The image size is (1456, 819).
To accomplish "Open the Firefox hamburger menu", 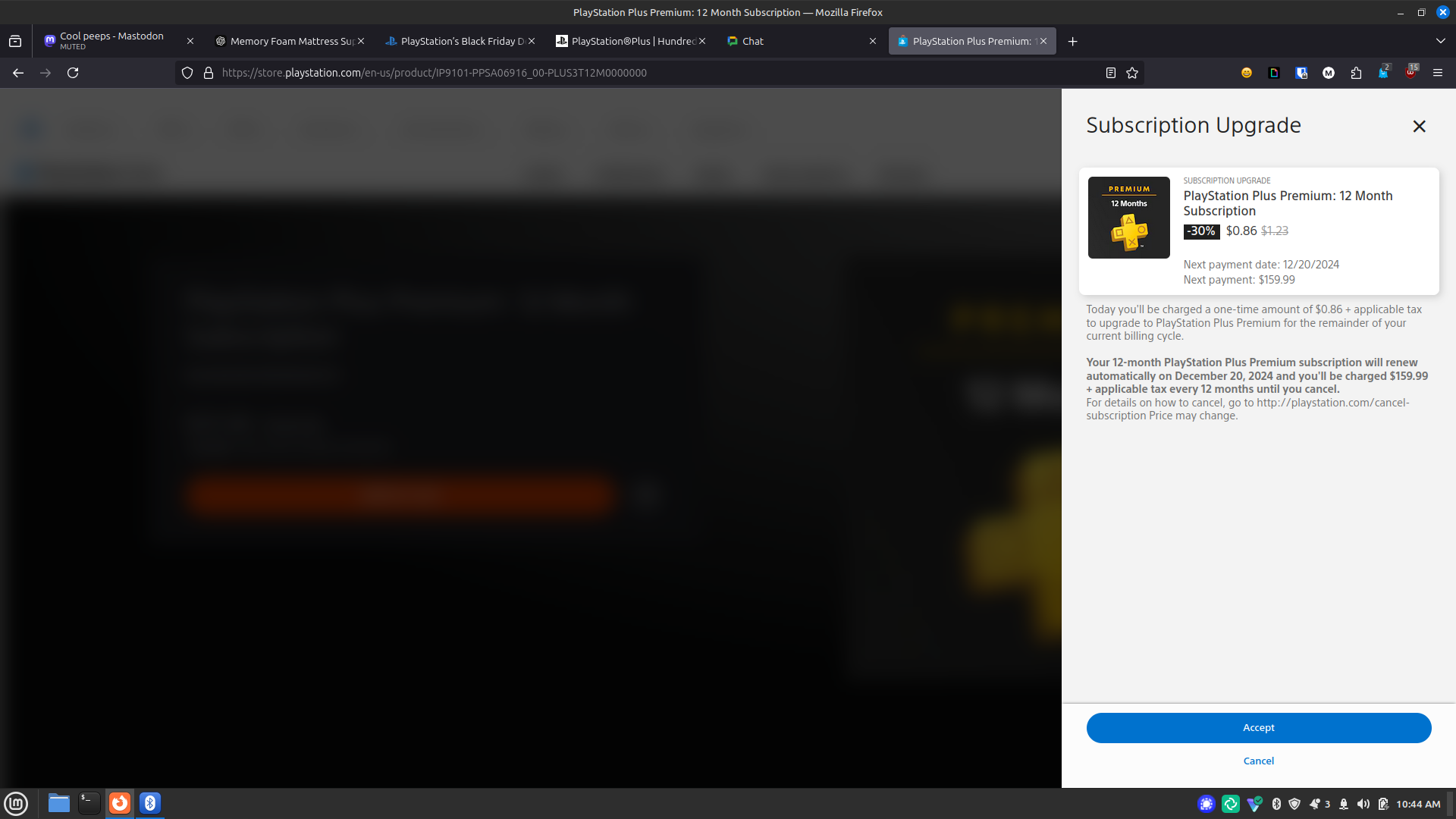I will pyautogui.click(x=1437, y=73).
